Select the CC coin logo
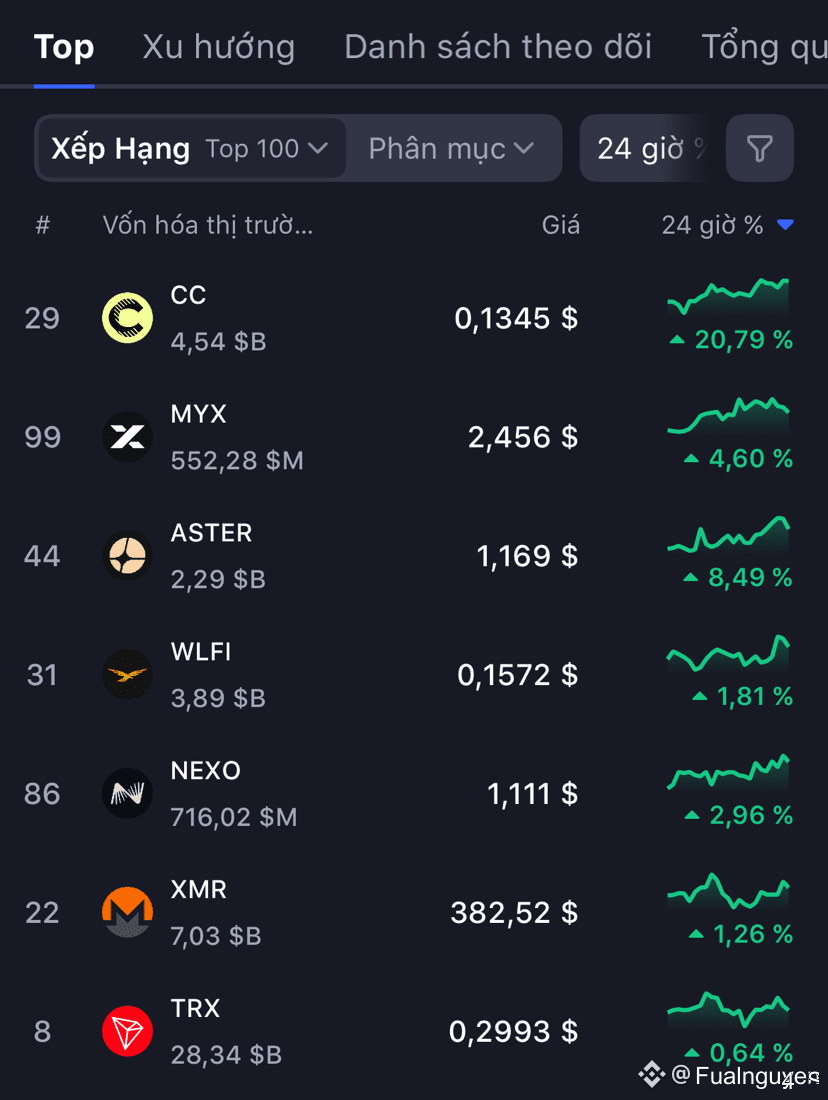This screenshot has height=1100, width=828. 127,318
